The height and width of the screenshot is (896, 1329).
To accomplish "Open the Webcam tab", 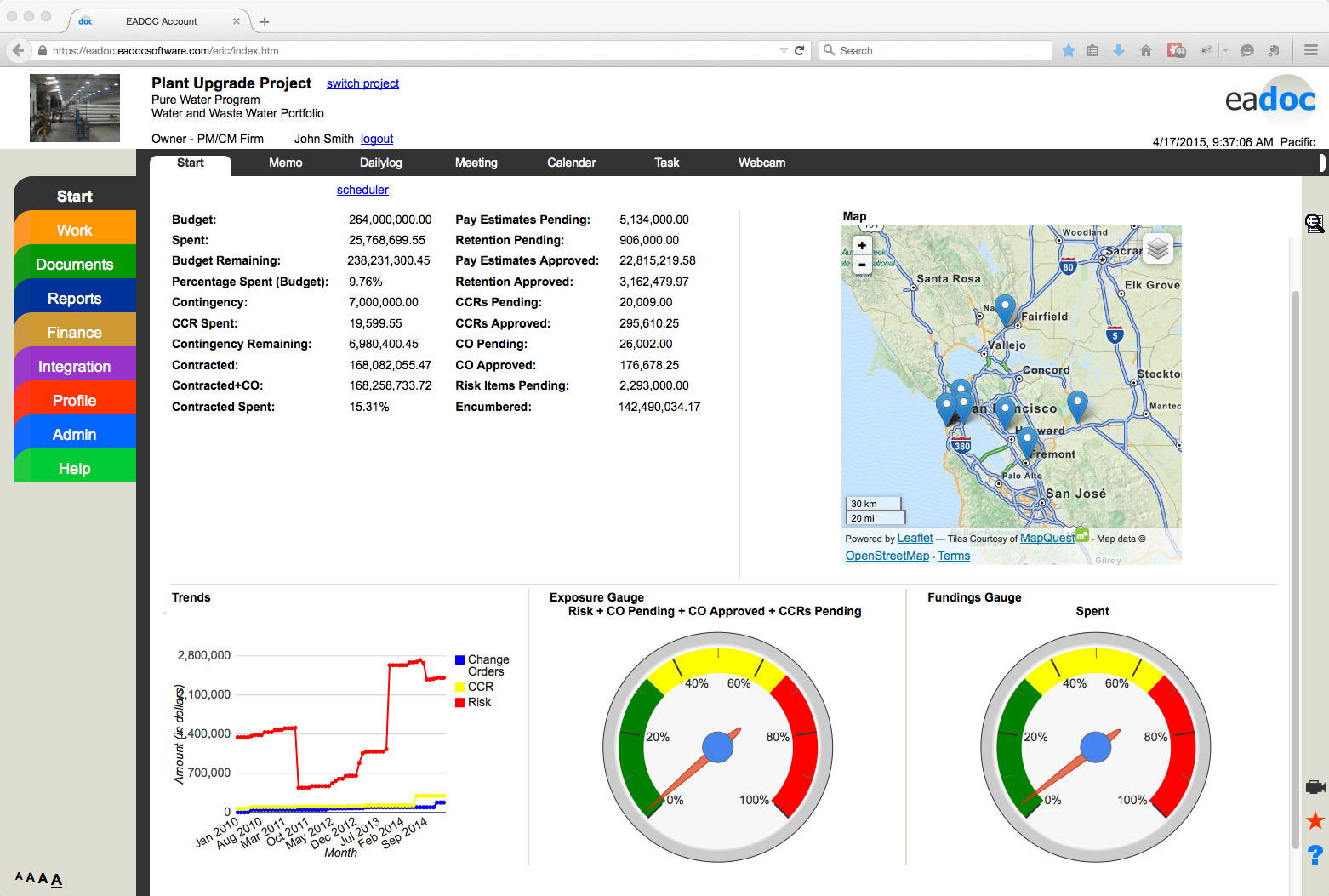I will pos(761,163).
